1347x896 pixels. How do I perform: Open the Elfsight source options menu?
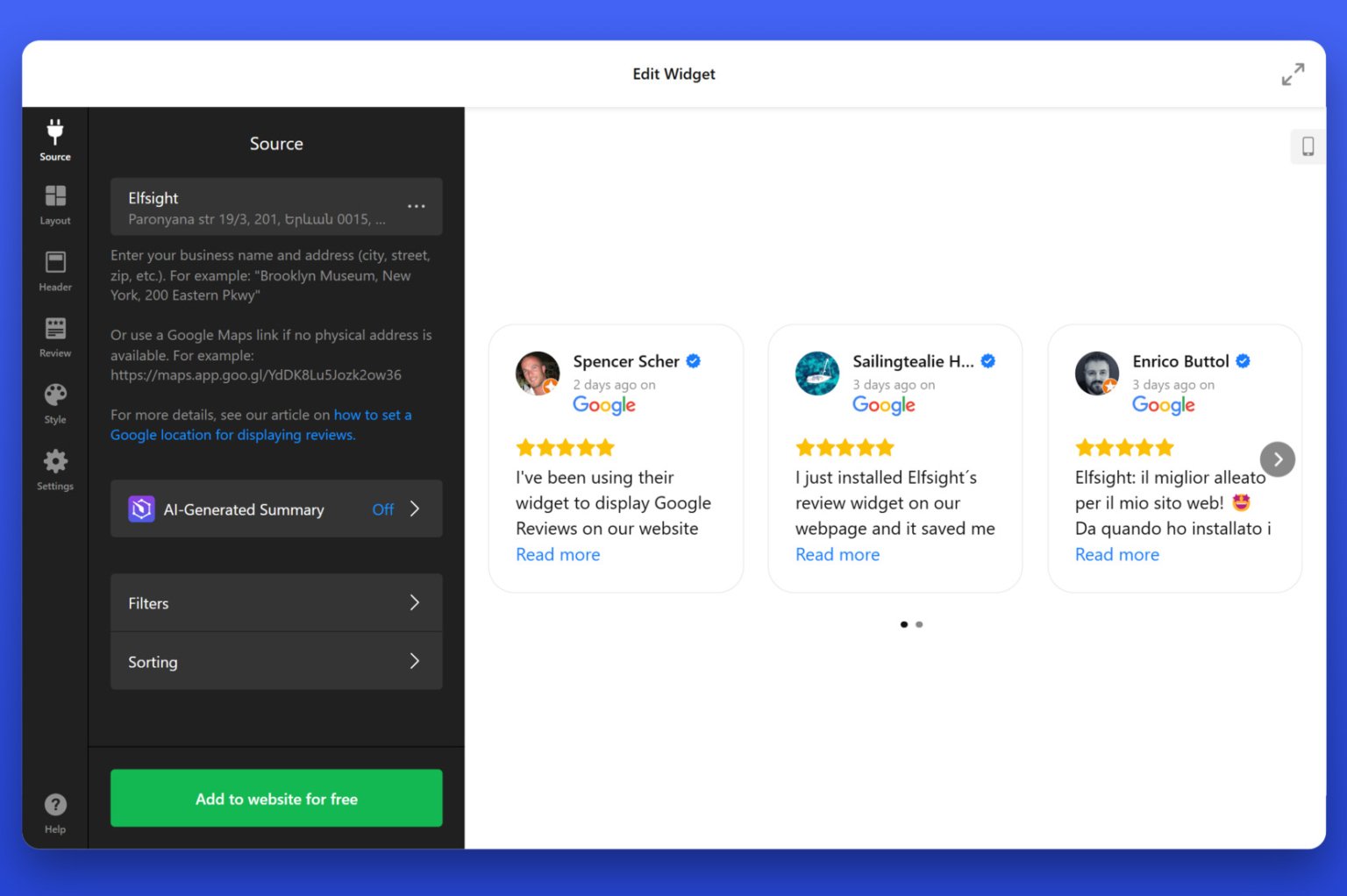point(416,206)
